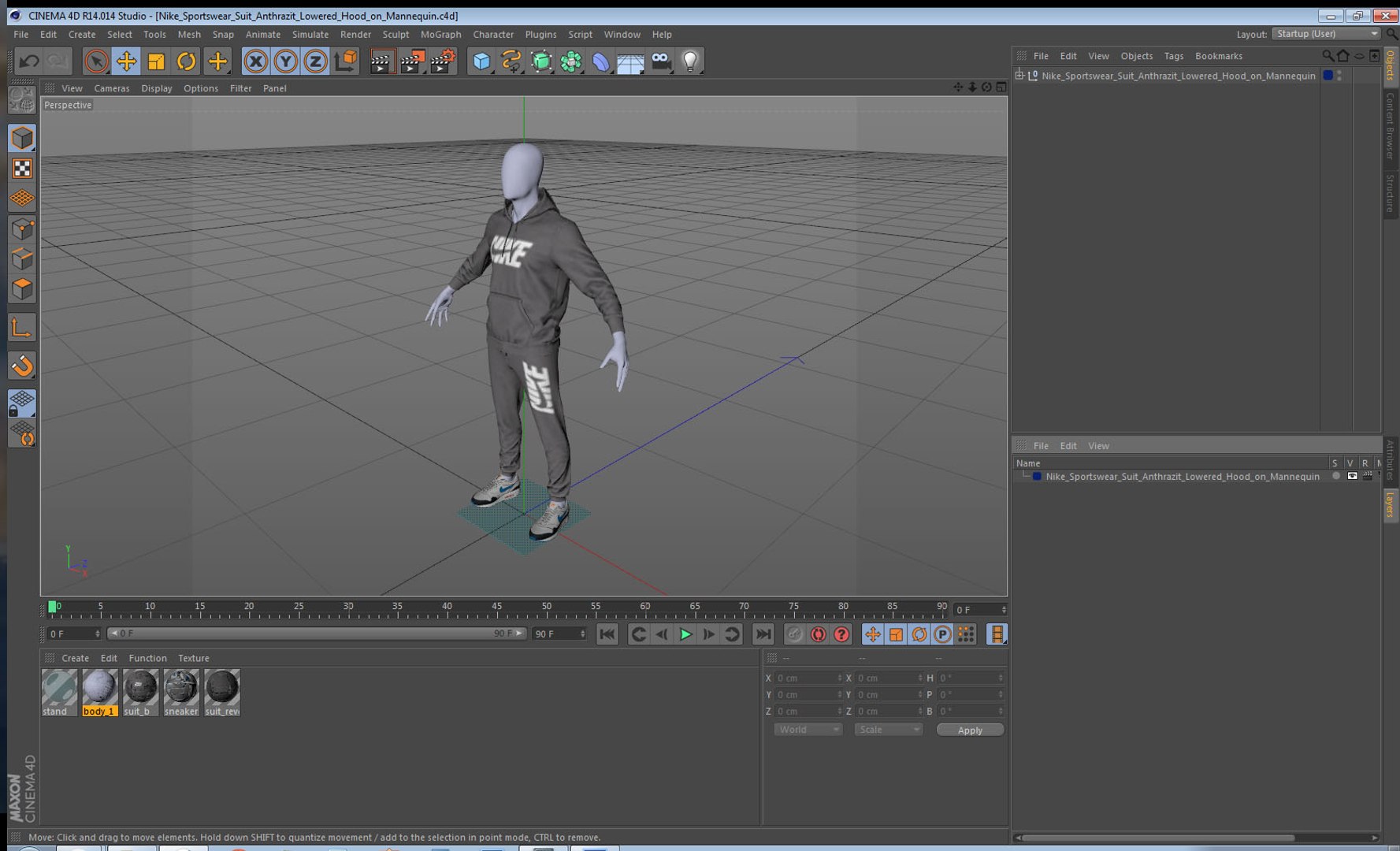Add a floor environment object
The width and height of the screenshot is (1400, 851).
[630, 61]
